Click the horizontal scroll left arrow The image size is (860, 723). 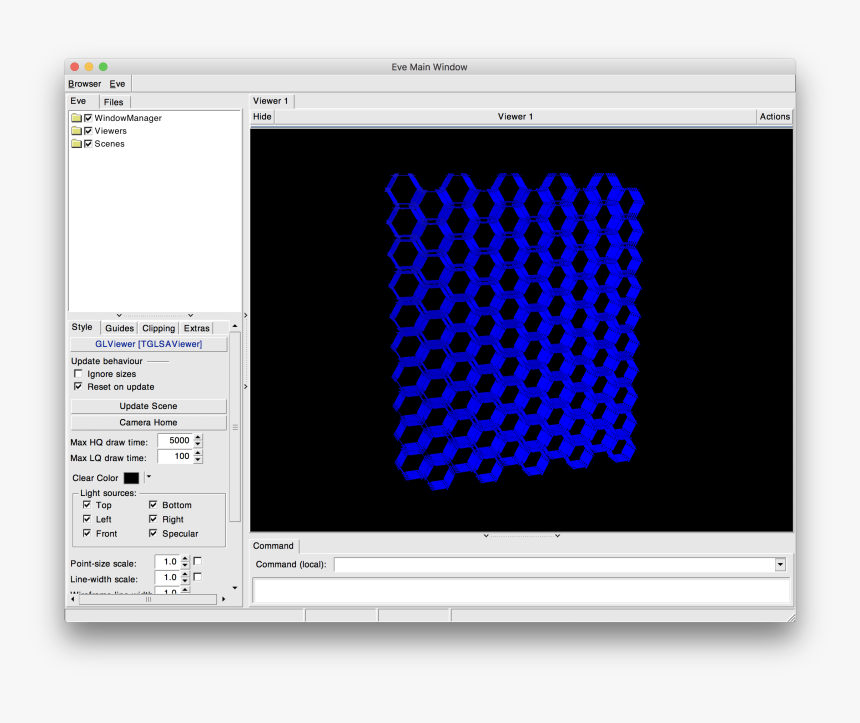(73, 600)
